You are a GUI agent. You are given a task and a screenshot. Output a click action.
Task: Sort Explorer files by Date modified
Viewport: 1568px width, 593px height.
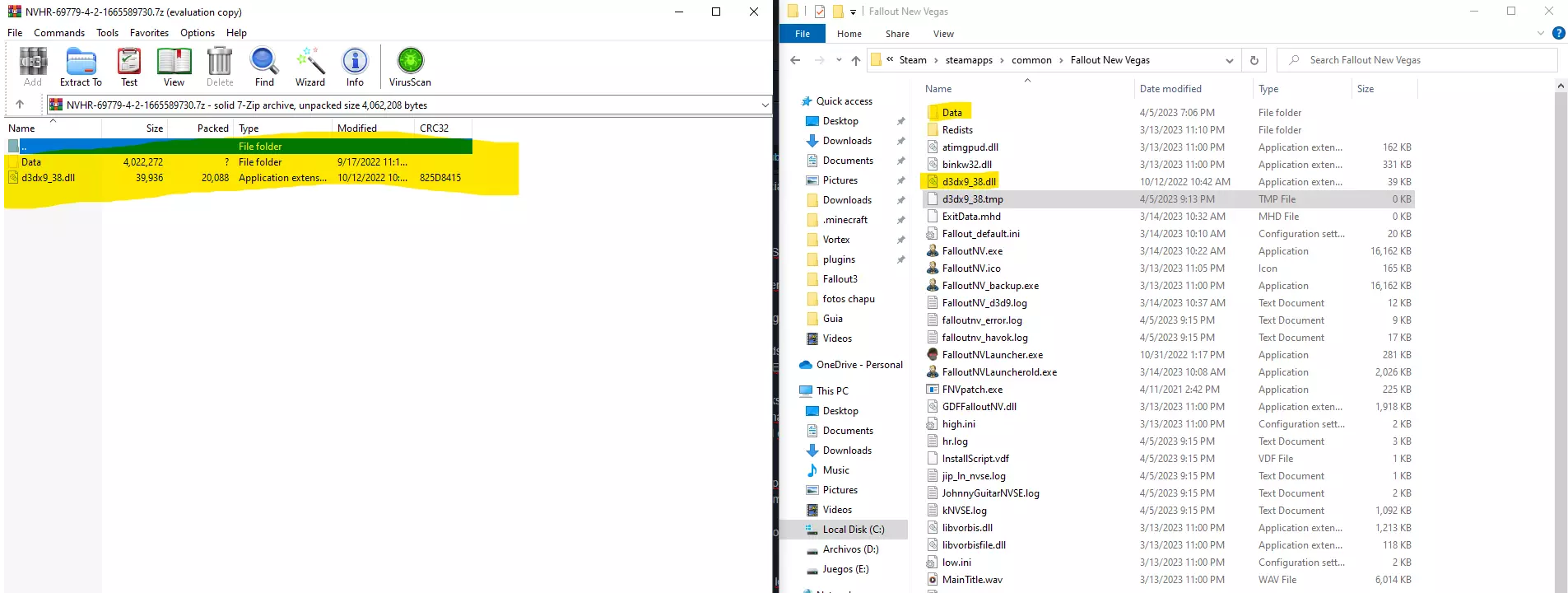1170,89
